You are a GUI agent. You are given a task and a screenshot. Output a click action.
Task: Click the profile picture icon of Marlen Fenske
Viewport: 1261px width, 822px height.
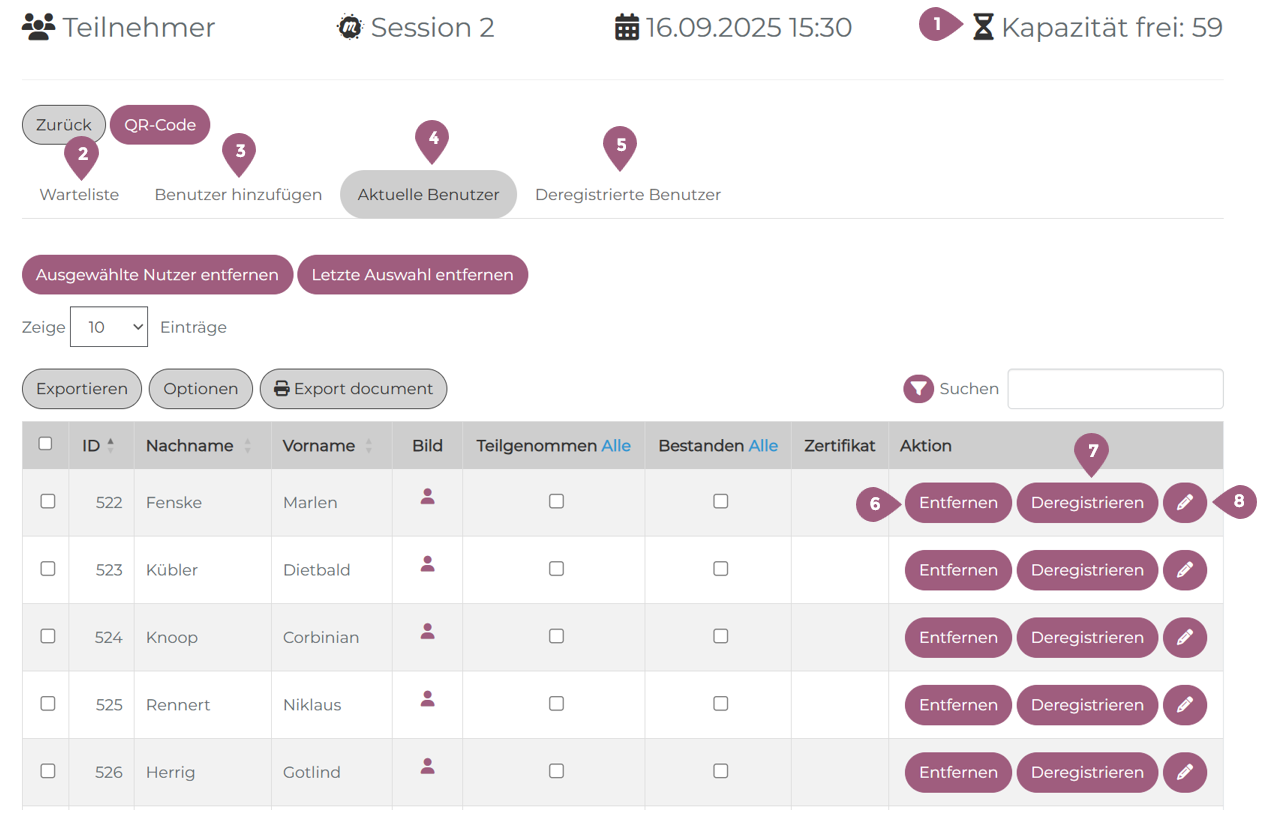tap(427, 497)
